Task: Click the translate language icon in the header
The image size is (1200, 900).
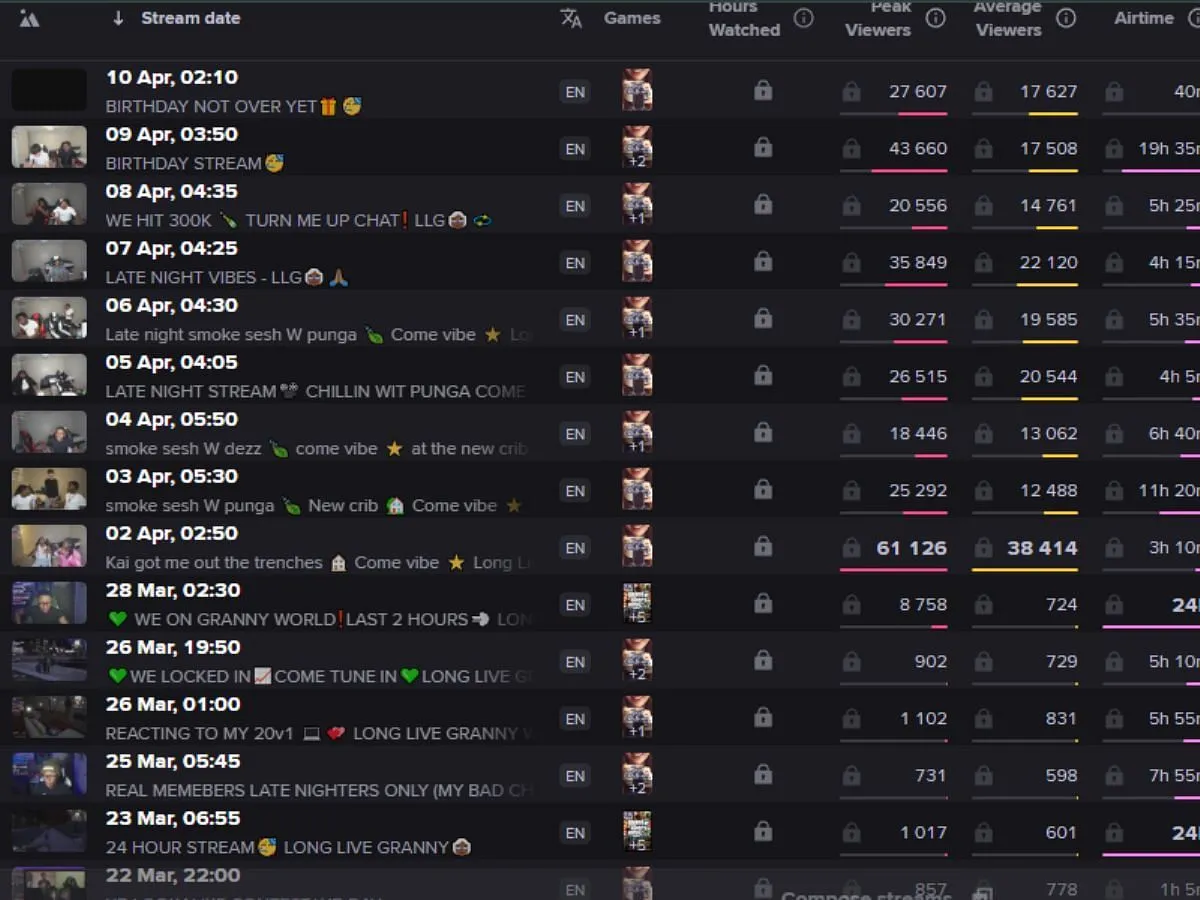Action: click(x=571, y=18)
